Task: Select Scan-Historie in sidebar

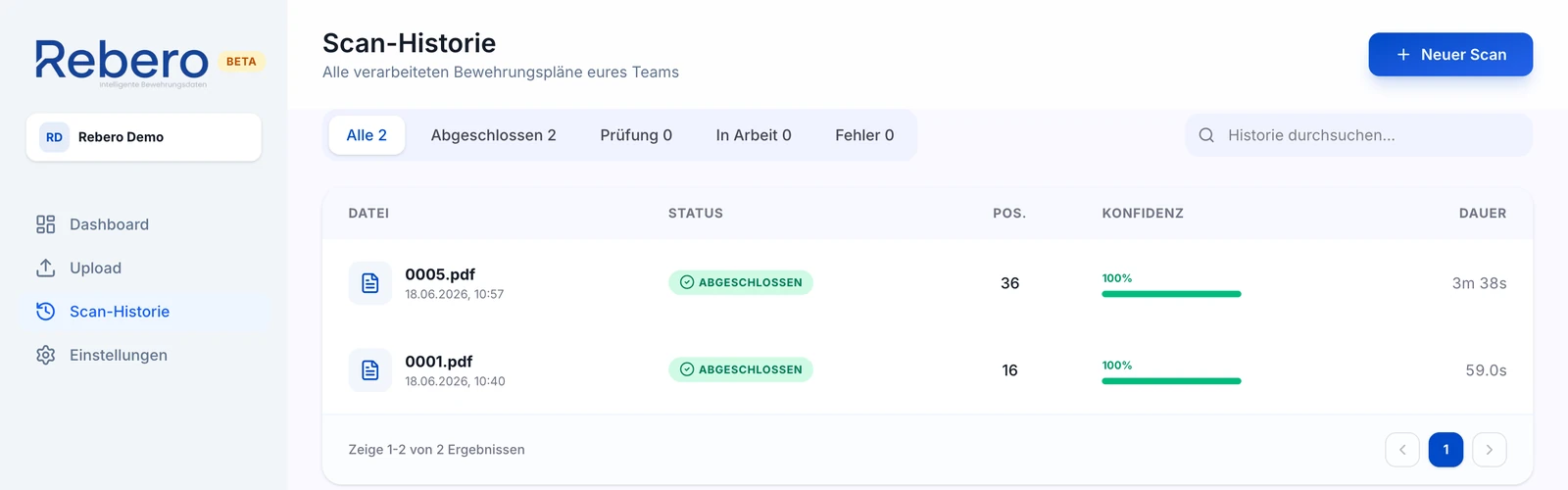Action: coord(144,312)
